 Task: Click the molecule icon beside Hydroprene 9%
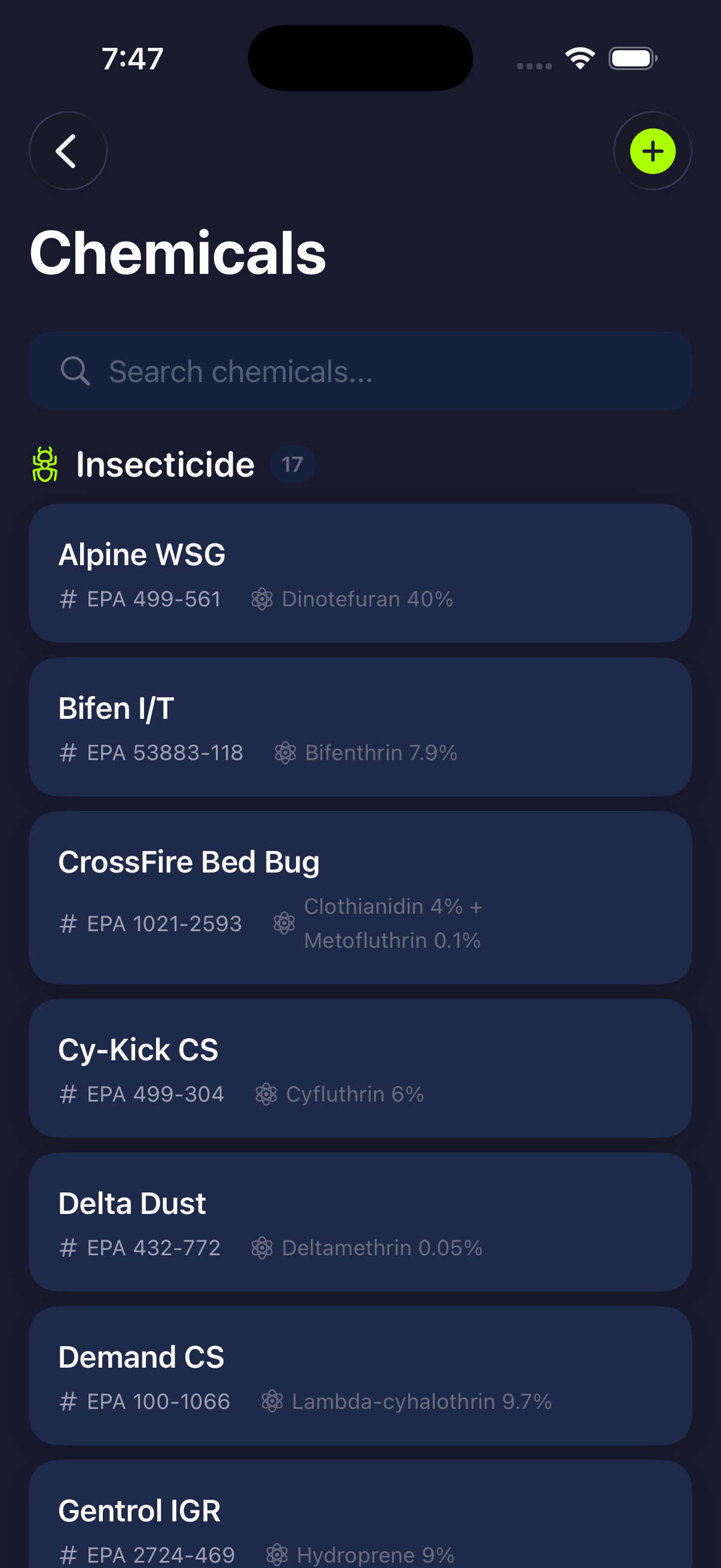coord(277,1554)
